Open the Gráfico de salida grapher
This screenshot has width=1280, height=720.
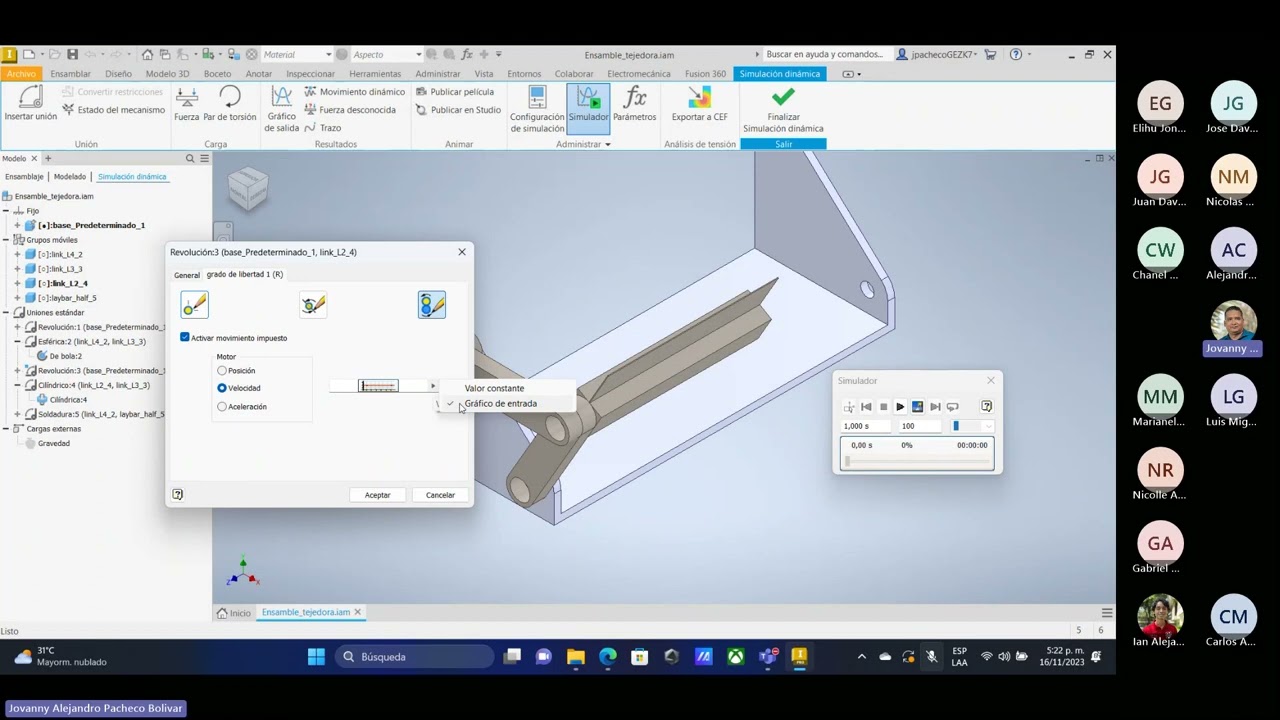(282, 109)
